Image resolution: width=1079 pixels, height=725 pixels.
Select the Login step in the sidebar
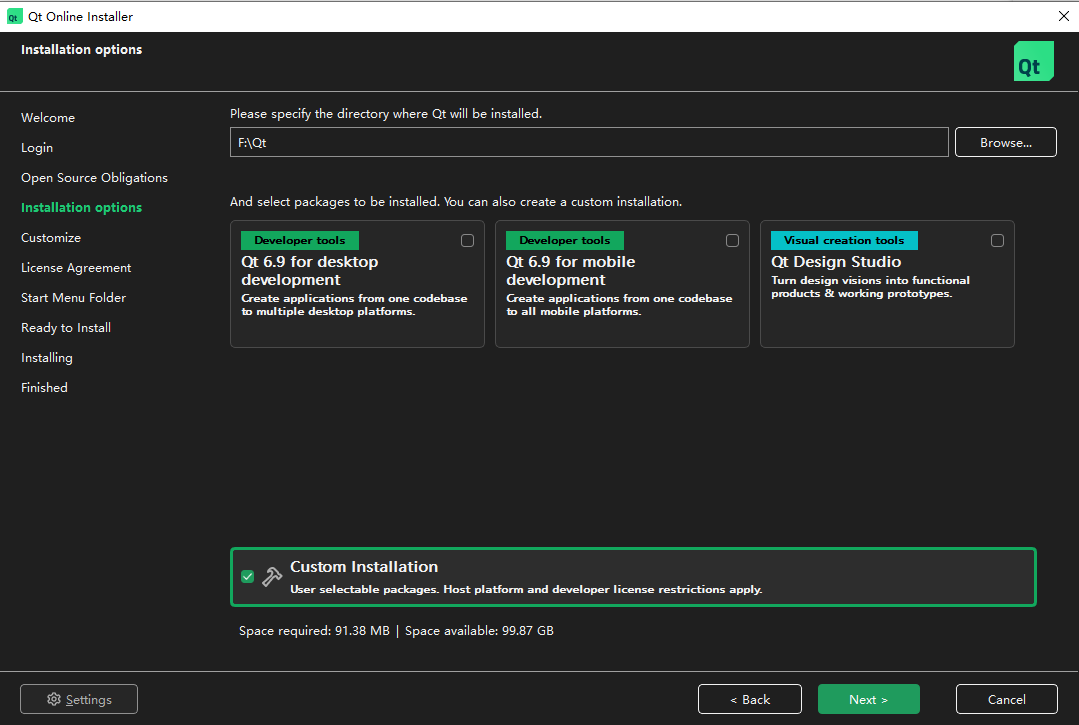37,148
